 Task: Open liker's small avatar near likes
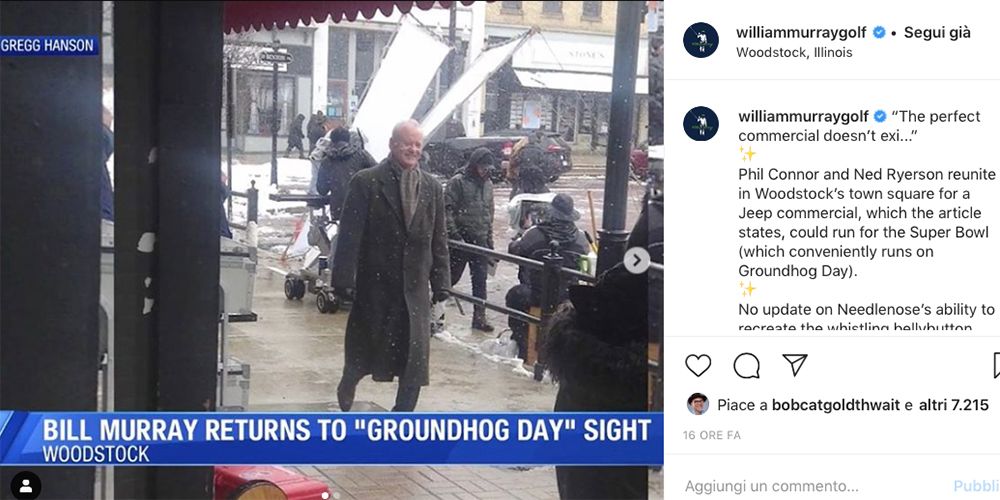coord(698,404)
